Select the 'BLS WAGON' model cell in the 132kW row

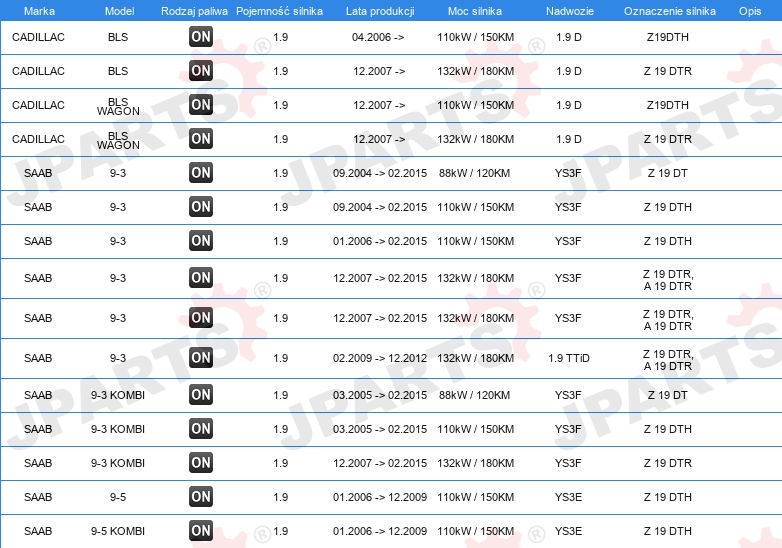tap(118, 140)
